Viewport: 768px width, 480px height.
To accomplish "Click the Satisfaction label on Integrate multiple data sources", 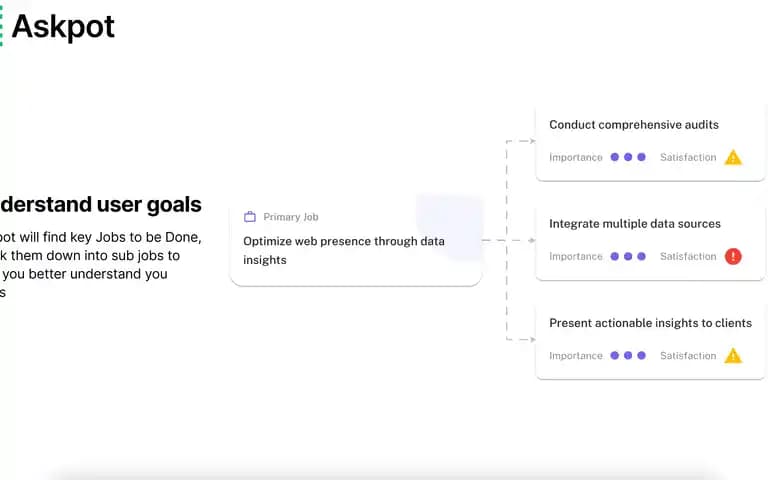I will point(688,256).
